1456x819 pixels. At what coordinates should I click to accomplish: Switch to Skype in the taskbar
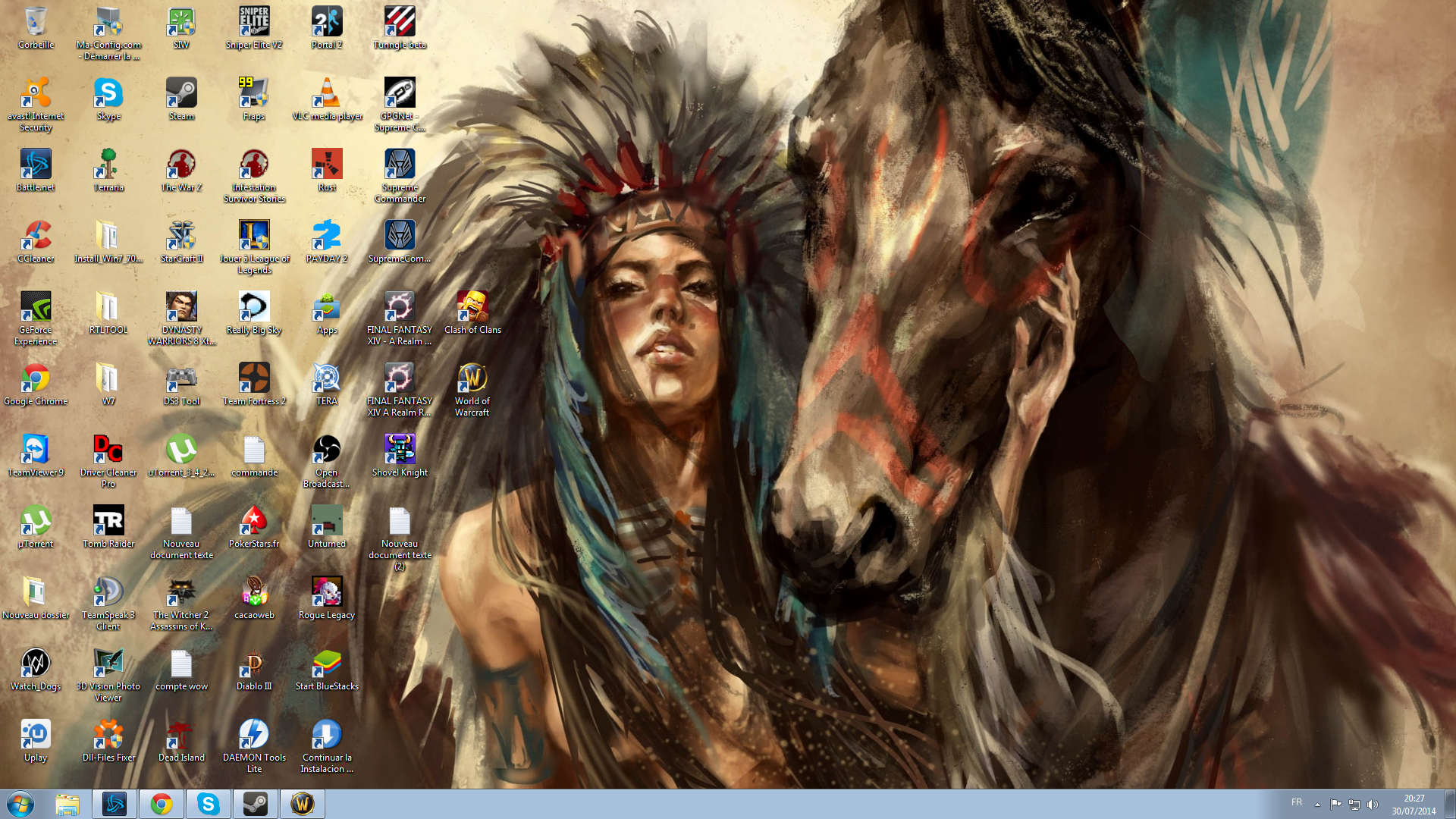209,804
